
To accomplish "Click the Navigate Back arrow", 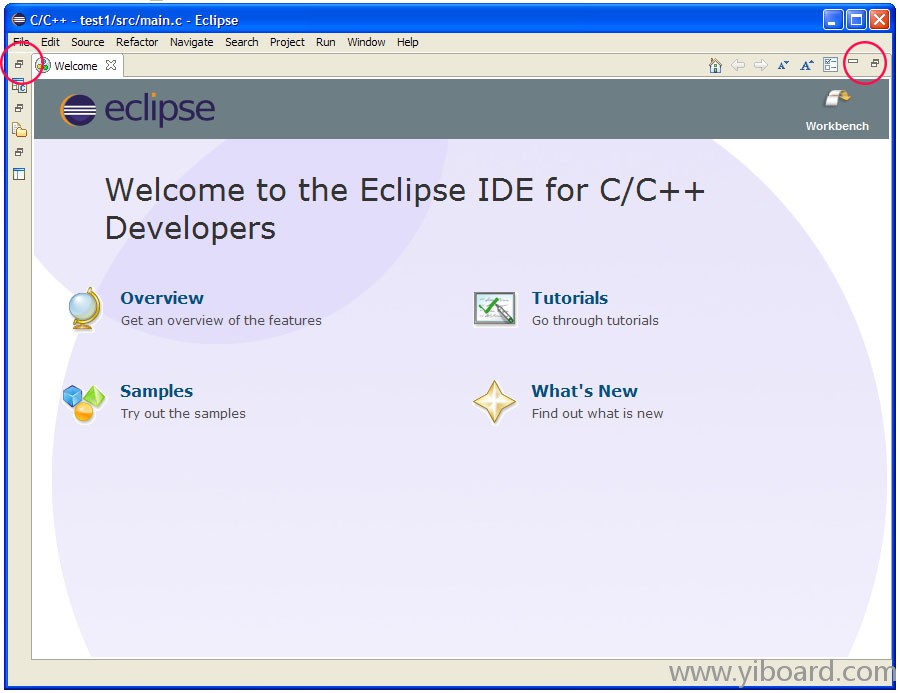I will (x=738, y=65).
